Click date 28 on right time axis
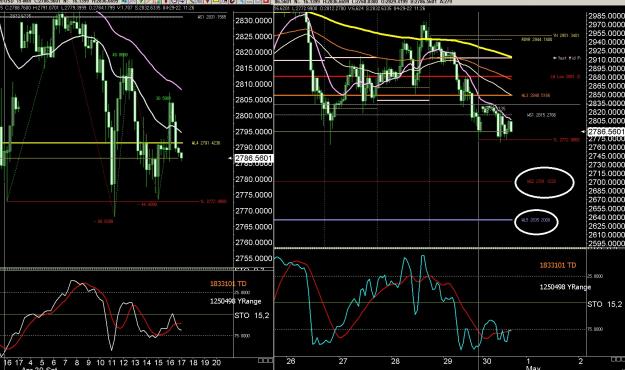 [x=395, y=361]
